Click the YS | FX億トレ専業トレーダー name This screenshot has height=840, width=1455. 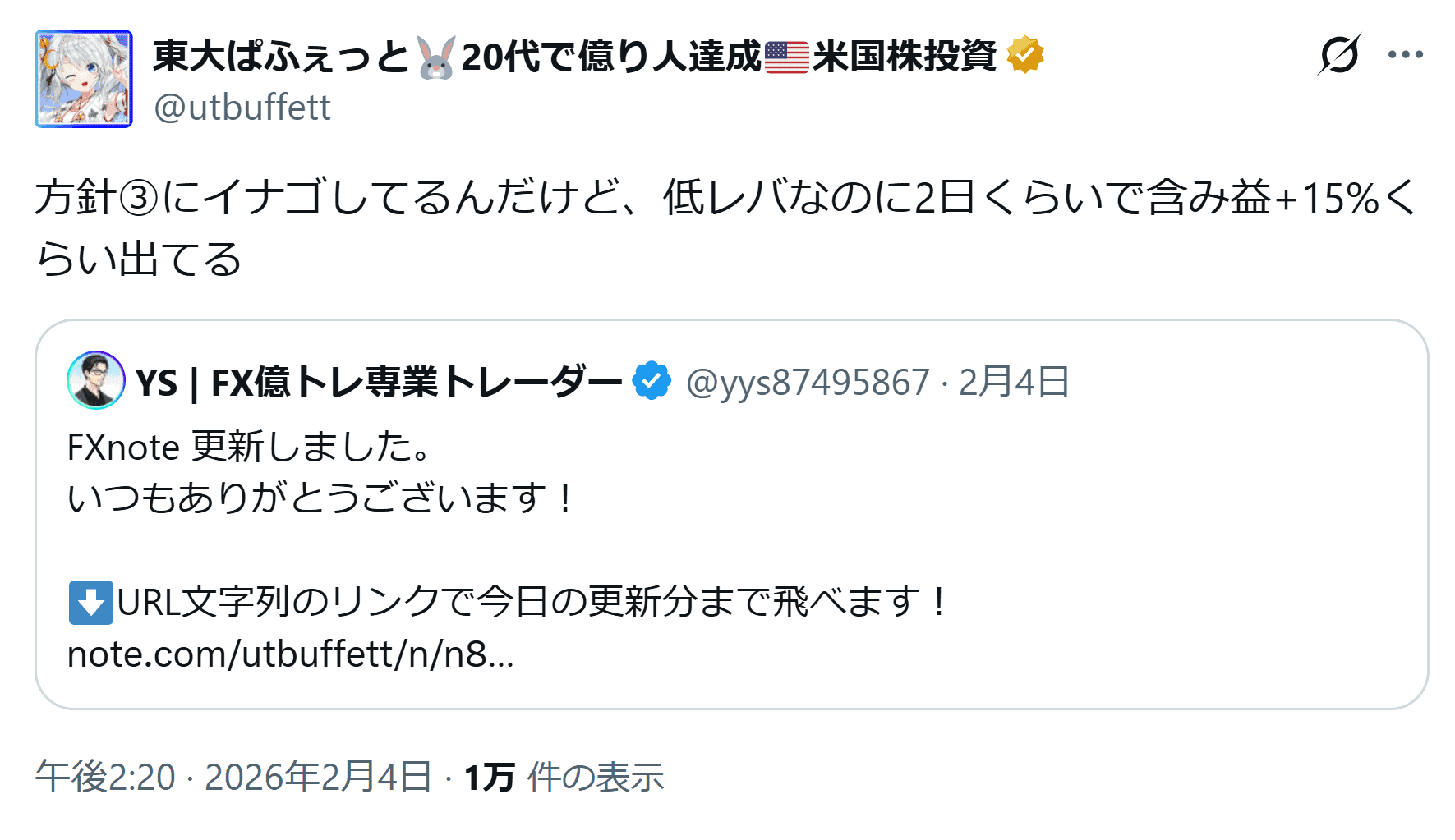pyautogui.click(x=378, y=383)
